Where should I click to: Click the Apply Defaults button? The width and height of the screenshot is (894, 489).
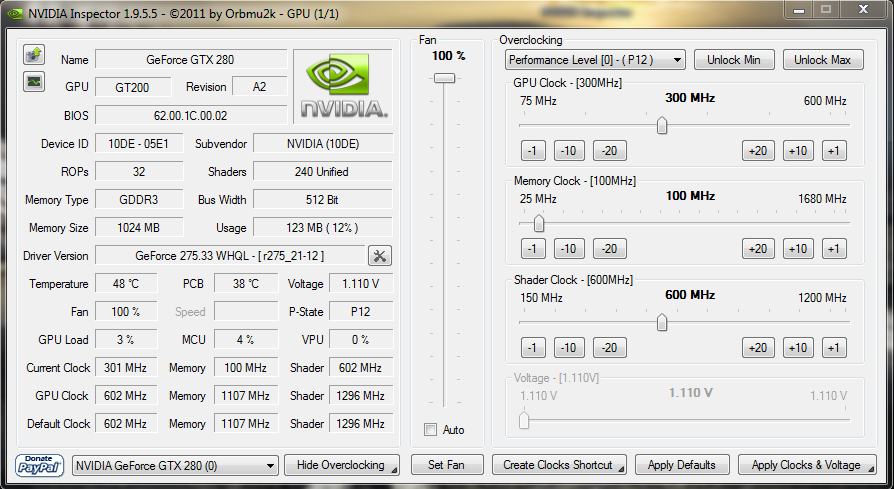[x=682, y=465]
